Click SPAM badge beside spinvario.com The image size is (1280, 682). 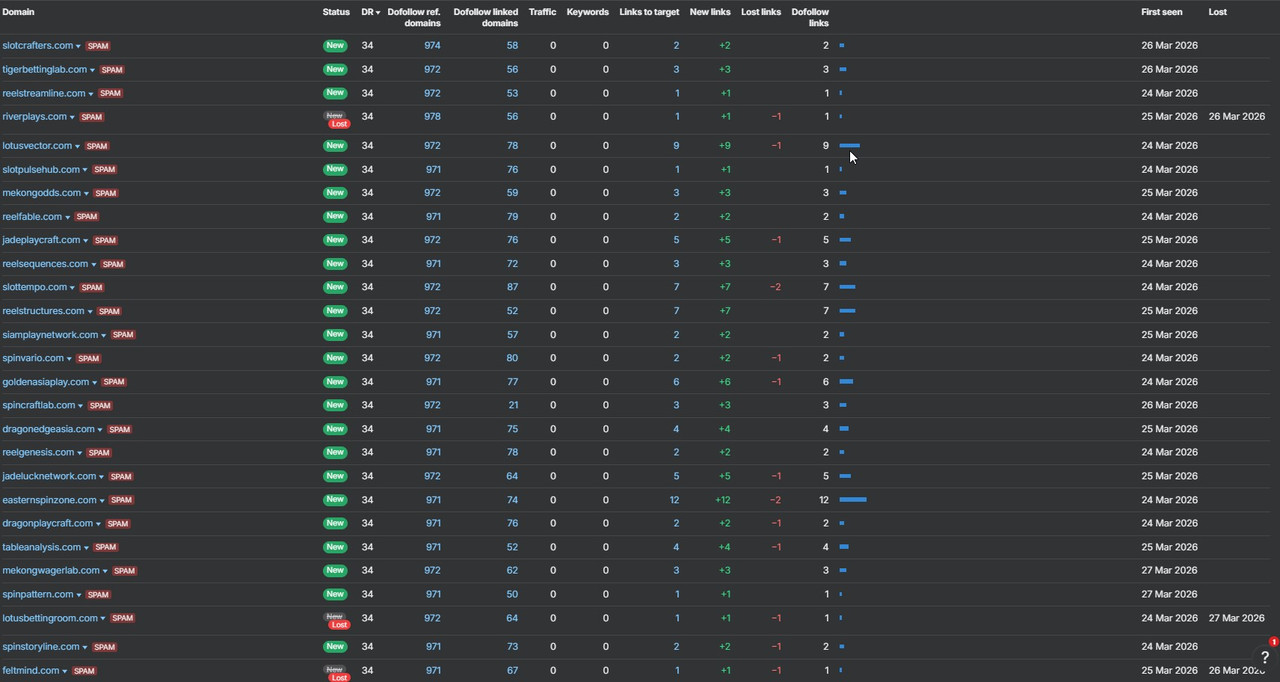pos(89,359)
